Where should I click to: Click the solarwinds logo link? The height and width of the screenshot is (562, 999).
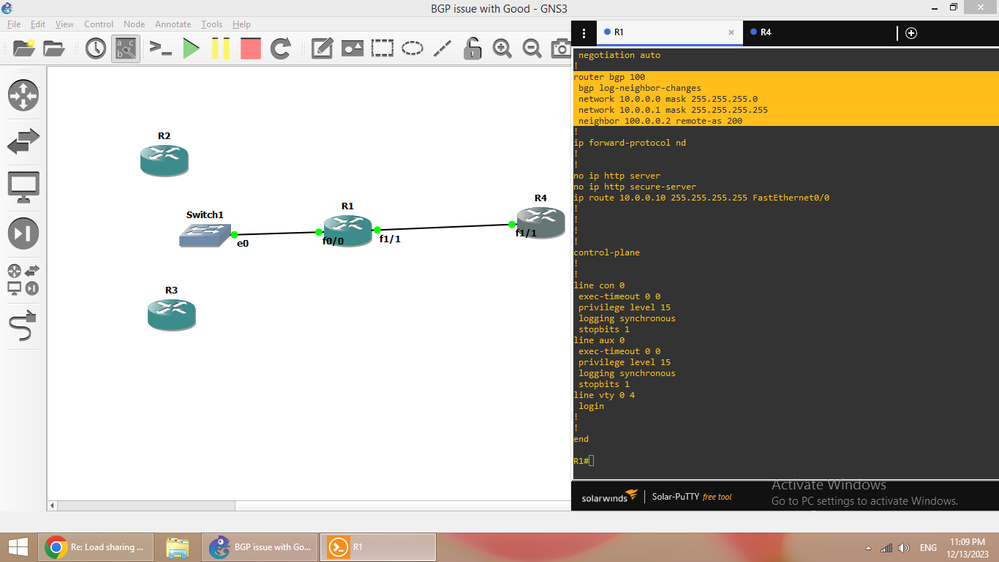(609, 496)
